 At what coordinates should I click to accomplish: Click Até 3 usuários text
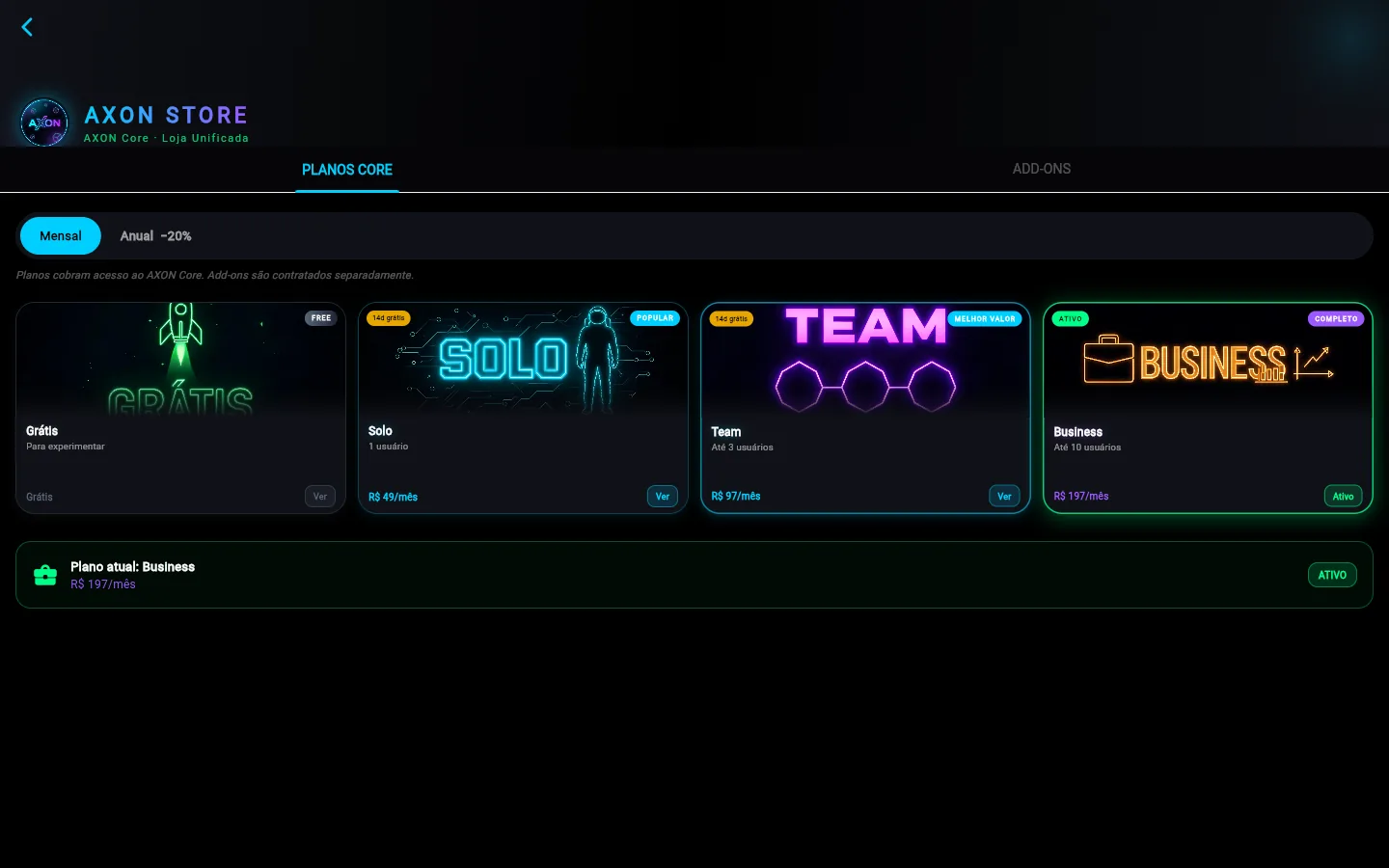tap(742, 448)
